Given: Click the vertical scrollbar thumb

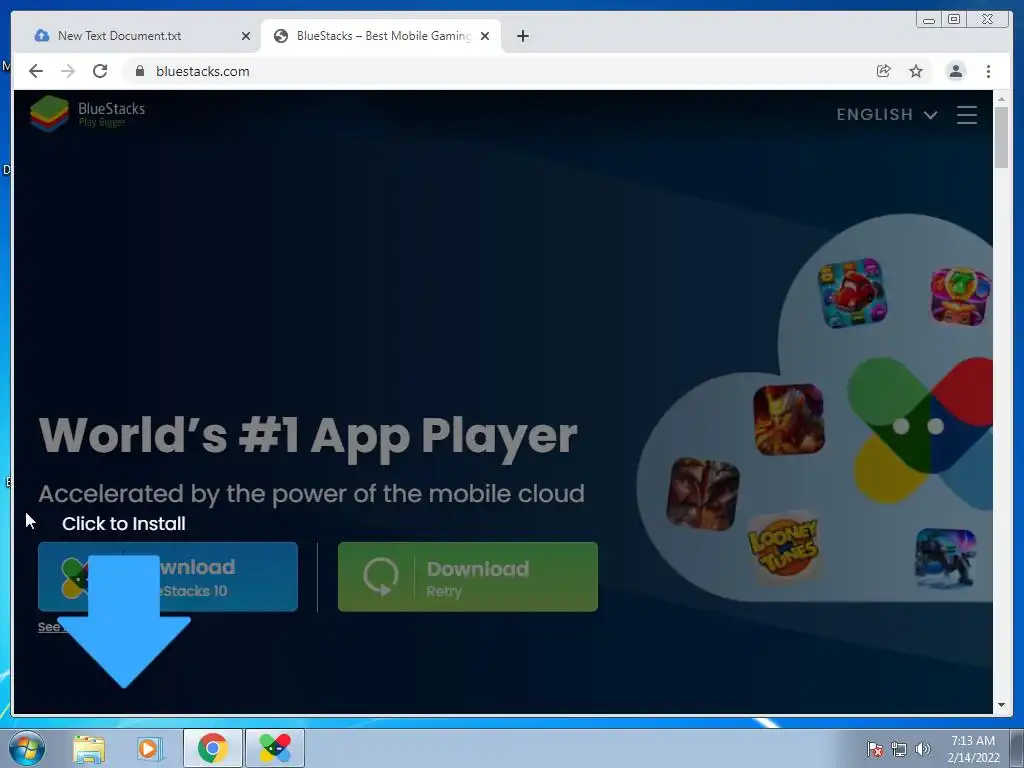Looking at the screenshot, I should click(x=1001, y=137).
